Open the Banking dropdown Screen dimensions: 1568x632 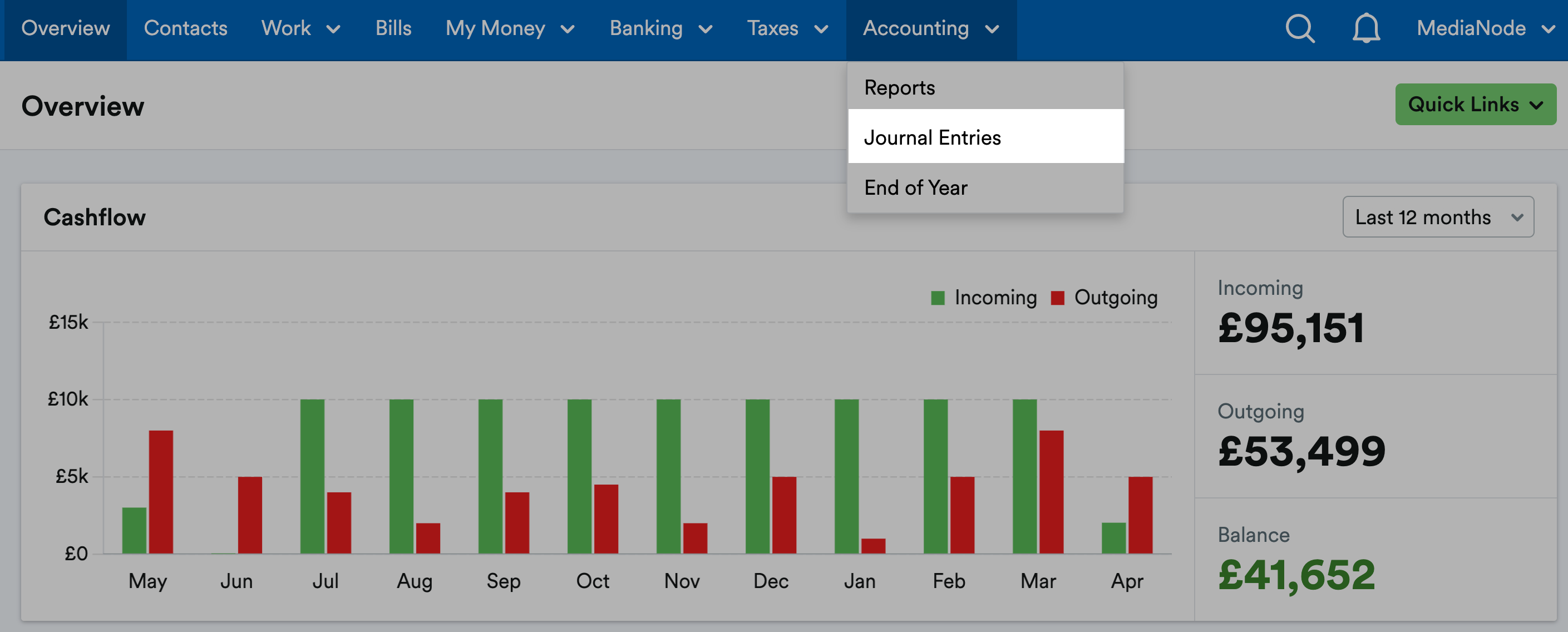pos(660,28)
